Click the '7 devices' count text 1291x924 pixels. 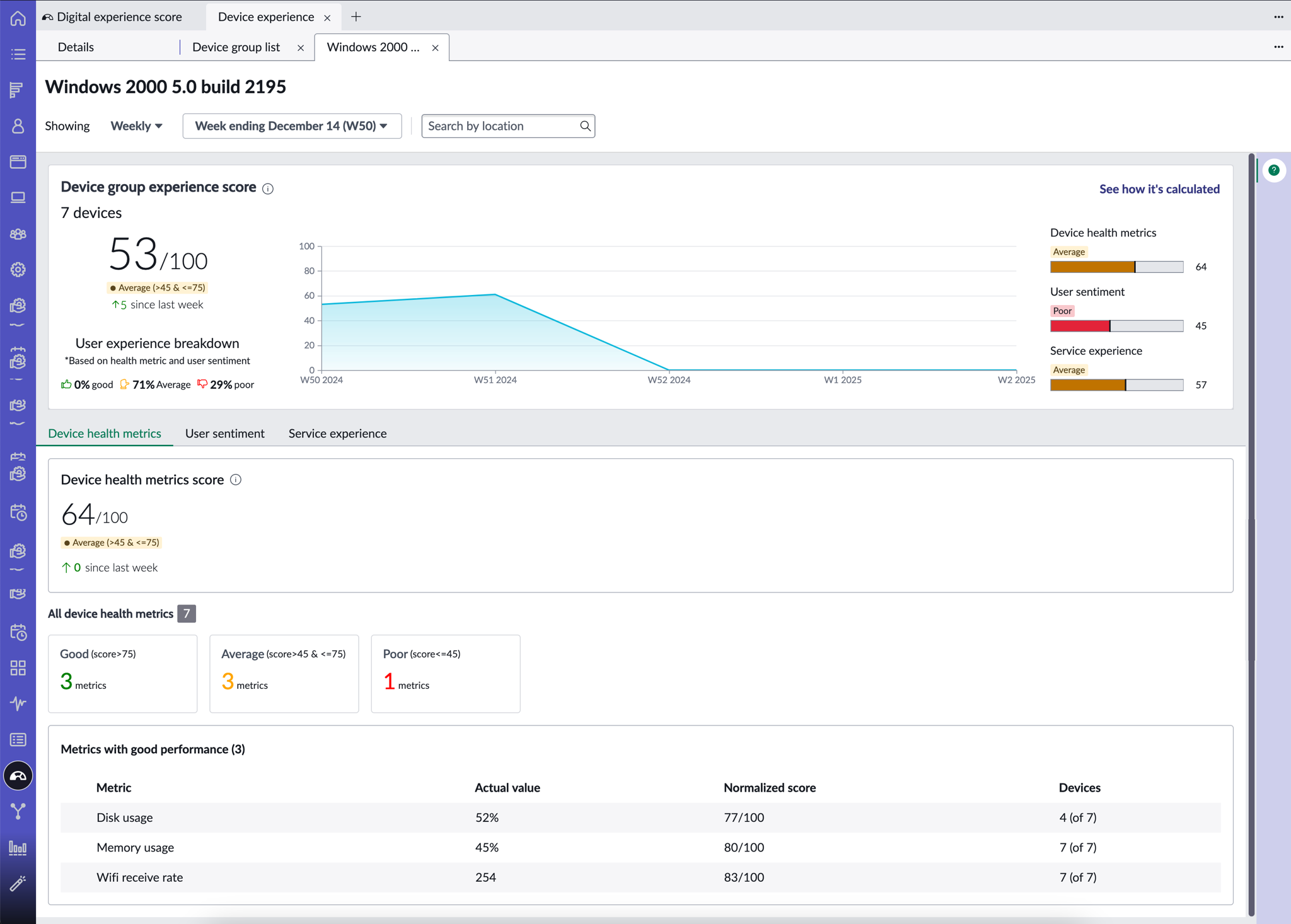click(91, 213)
